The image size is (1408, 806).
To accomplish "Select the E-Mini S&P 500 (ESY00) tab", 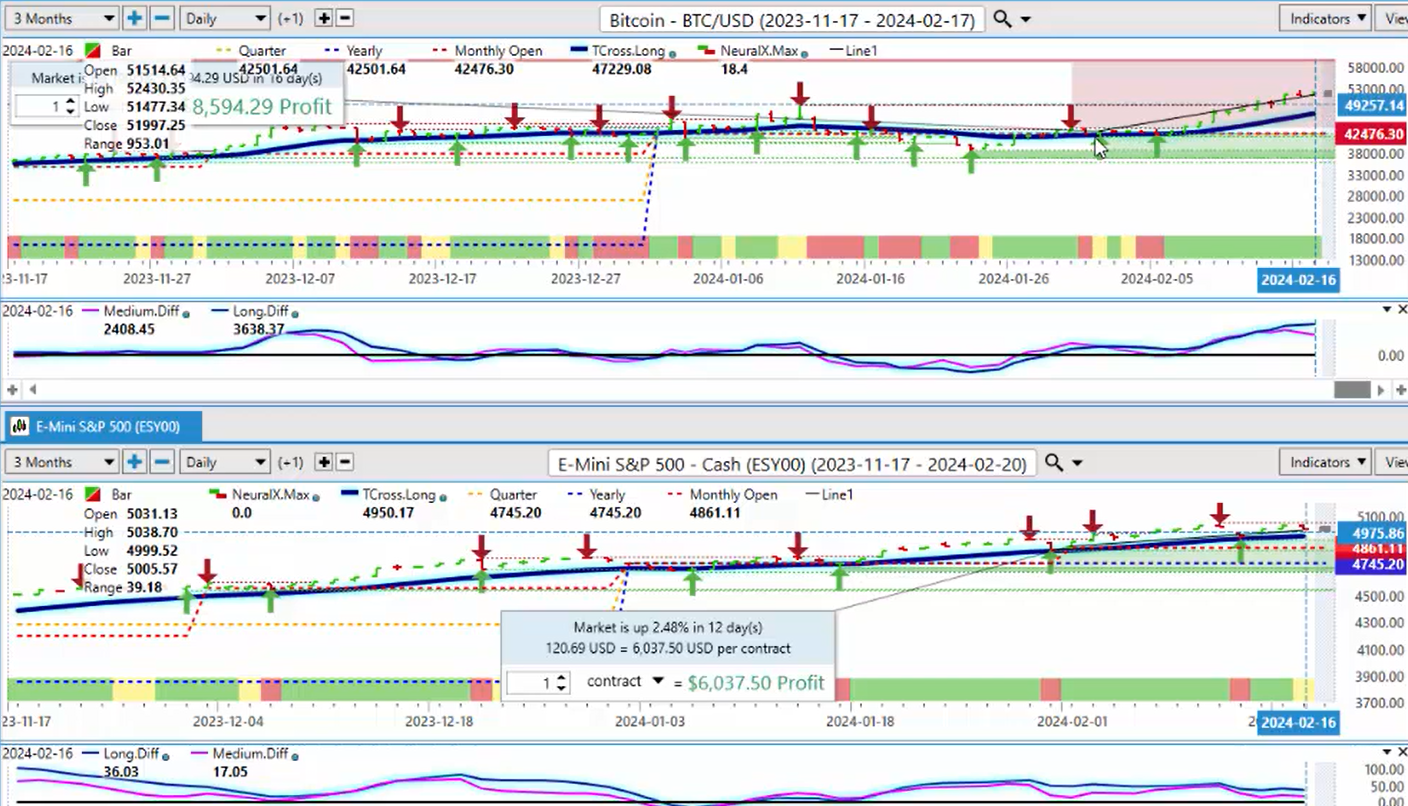I will click(x=101, y=427).
